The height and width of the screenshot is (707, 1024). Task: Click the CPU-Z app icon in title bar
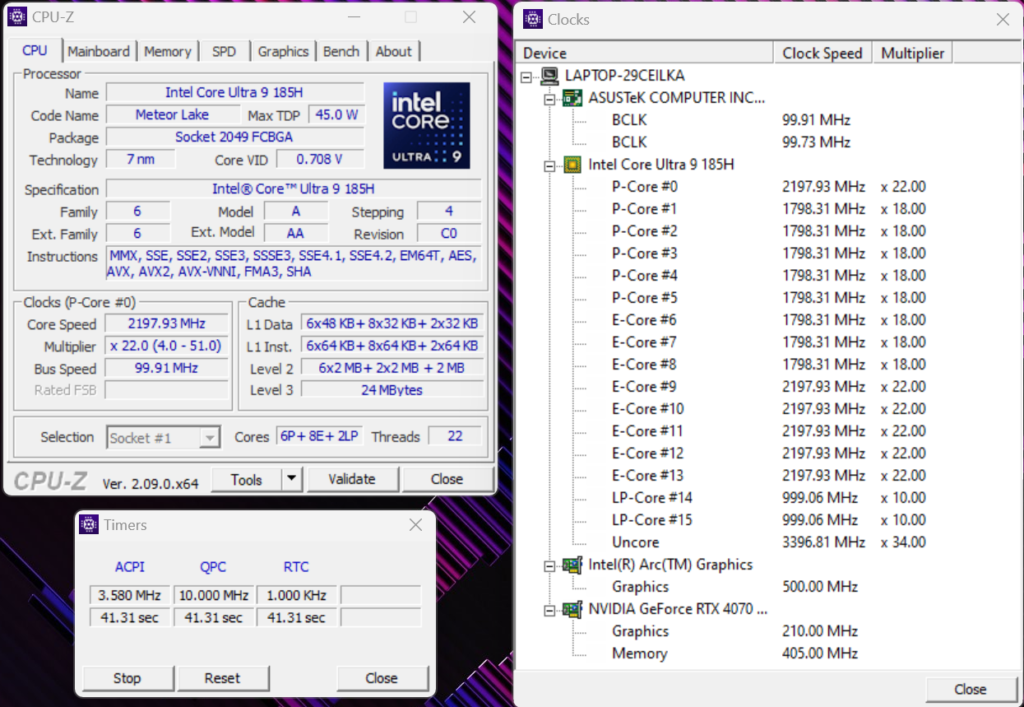tap(18, 17)
